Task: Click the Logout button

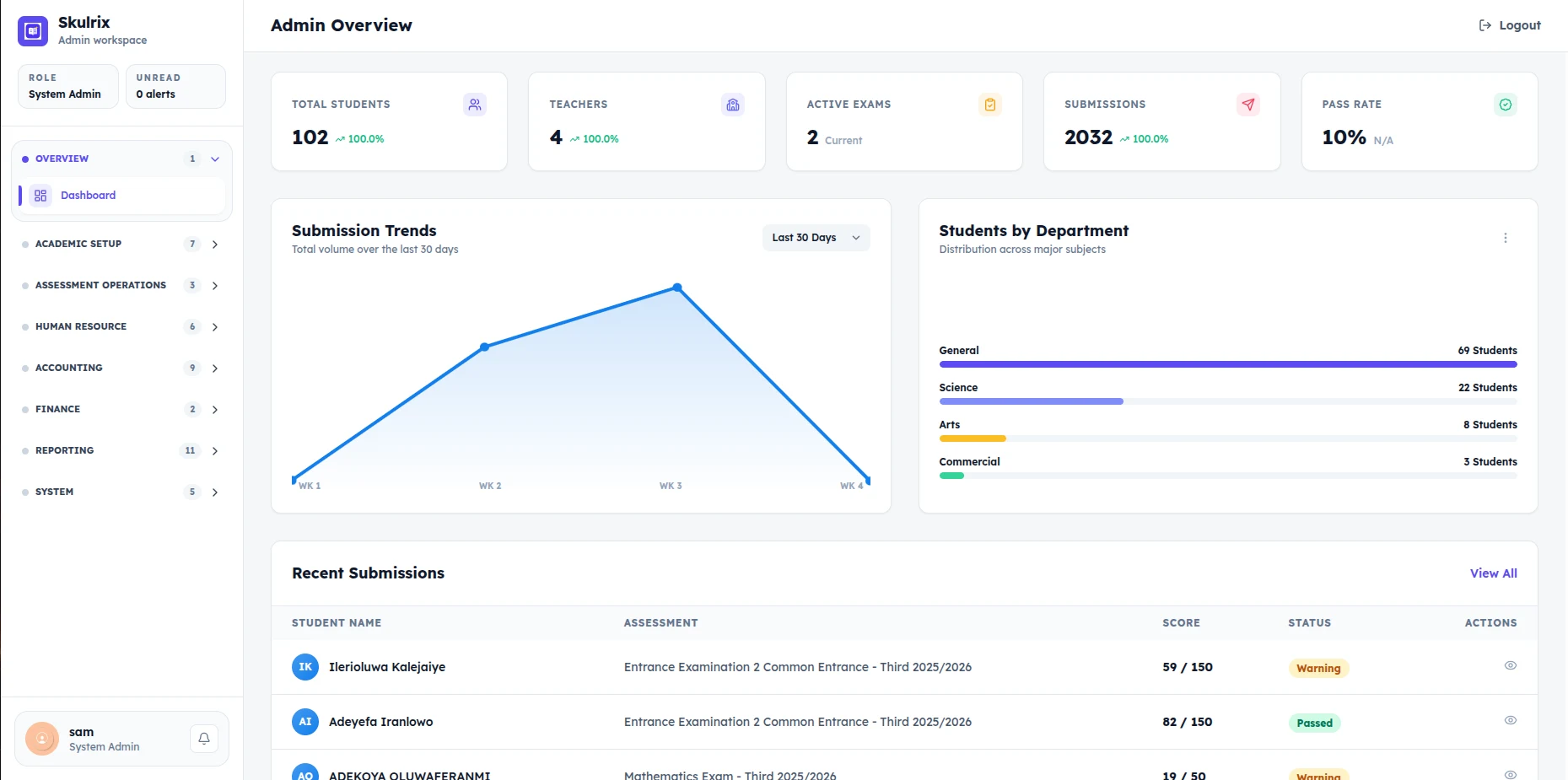Action: (1510, 25)
